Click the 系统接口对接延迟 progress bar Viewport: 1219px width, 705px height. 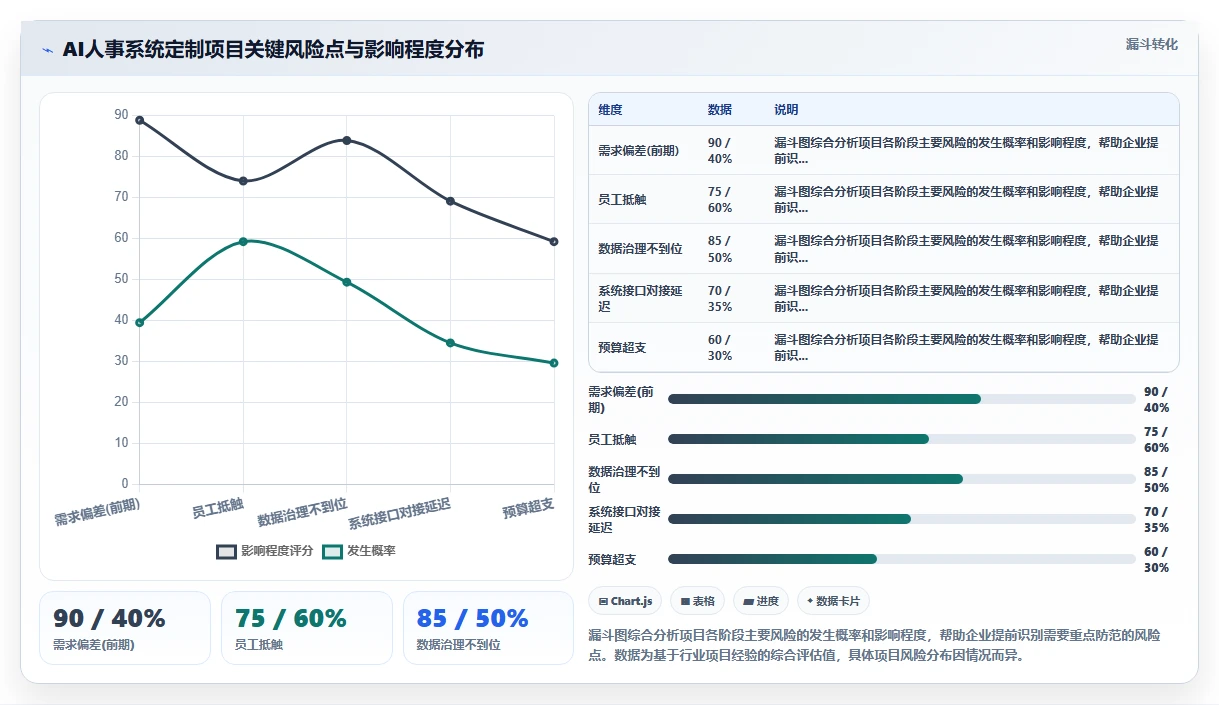tap(902, 519)
